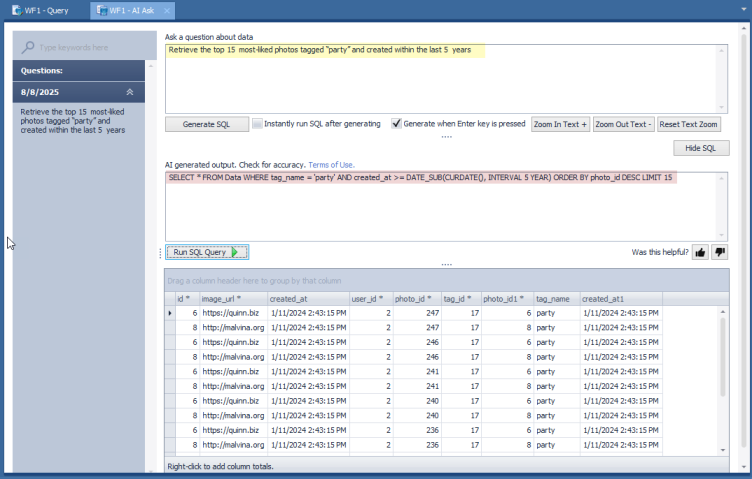Click the splitter dots below Generate SQL row

(446, 137)
